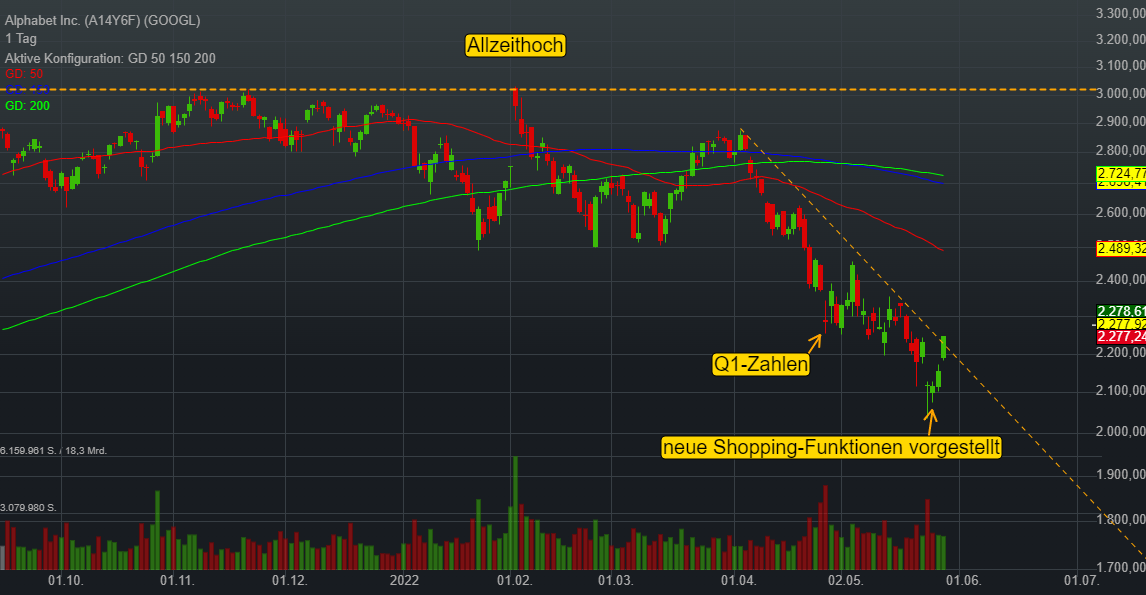The height and width of the screenshot is (595, 1146).
Task: Click the '01.03.' date on the time axis
Action: pyautogui.click(x=615, y=580)
